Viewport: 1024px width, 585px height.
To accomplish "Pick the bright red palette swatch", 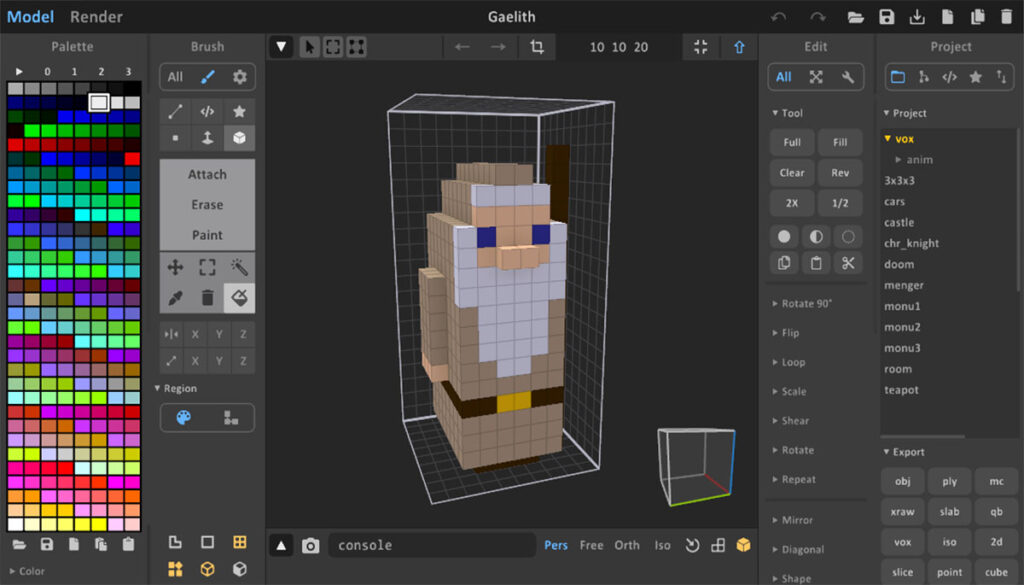I will 132,159.
